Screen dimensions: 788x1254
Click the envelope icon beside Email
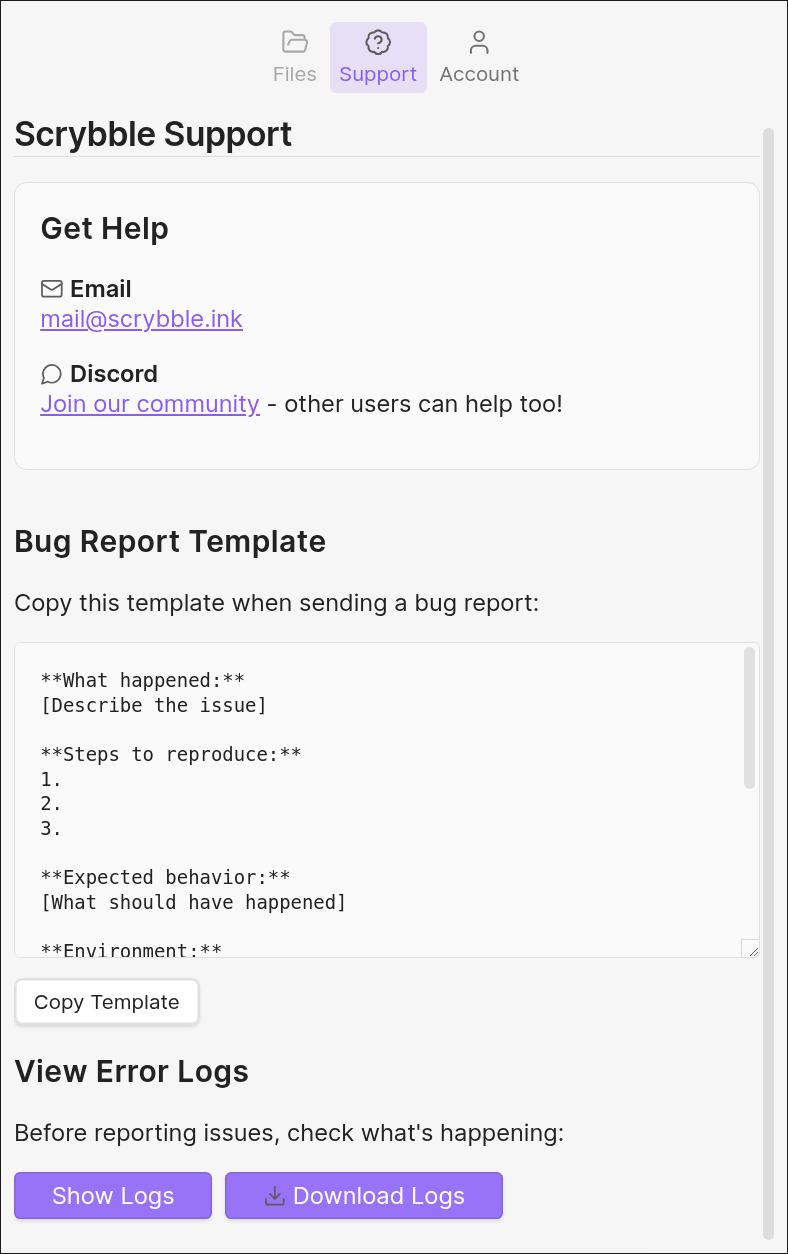coord(52,289)
